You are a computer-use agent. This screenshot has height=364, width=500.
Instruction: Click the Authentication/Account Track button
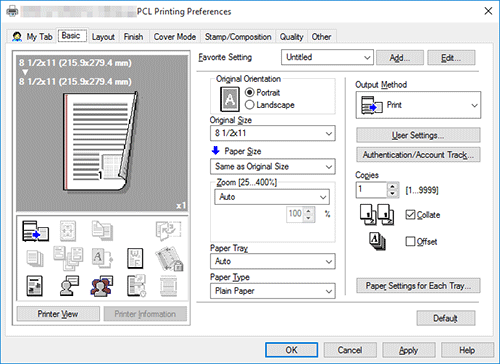coord(418,155)
